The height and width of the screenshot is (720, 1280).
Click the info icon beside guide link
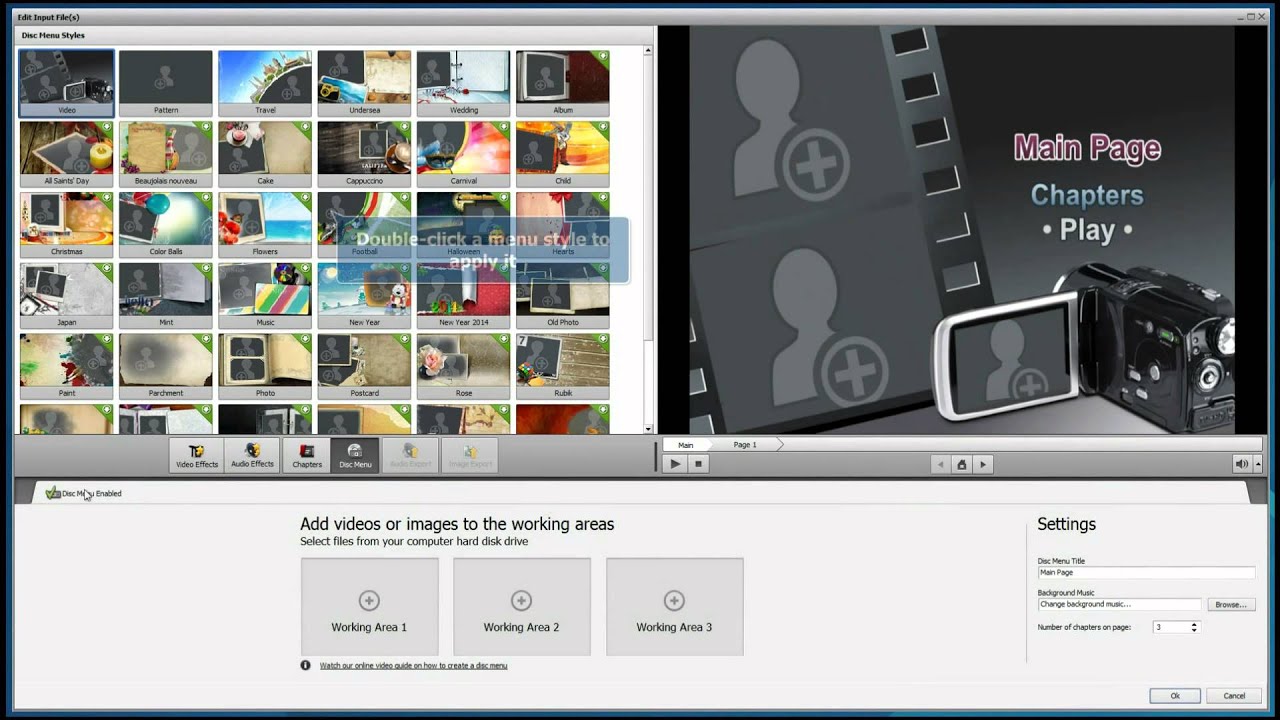coord(306,665)
